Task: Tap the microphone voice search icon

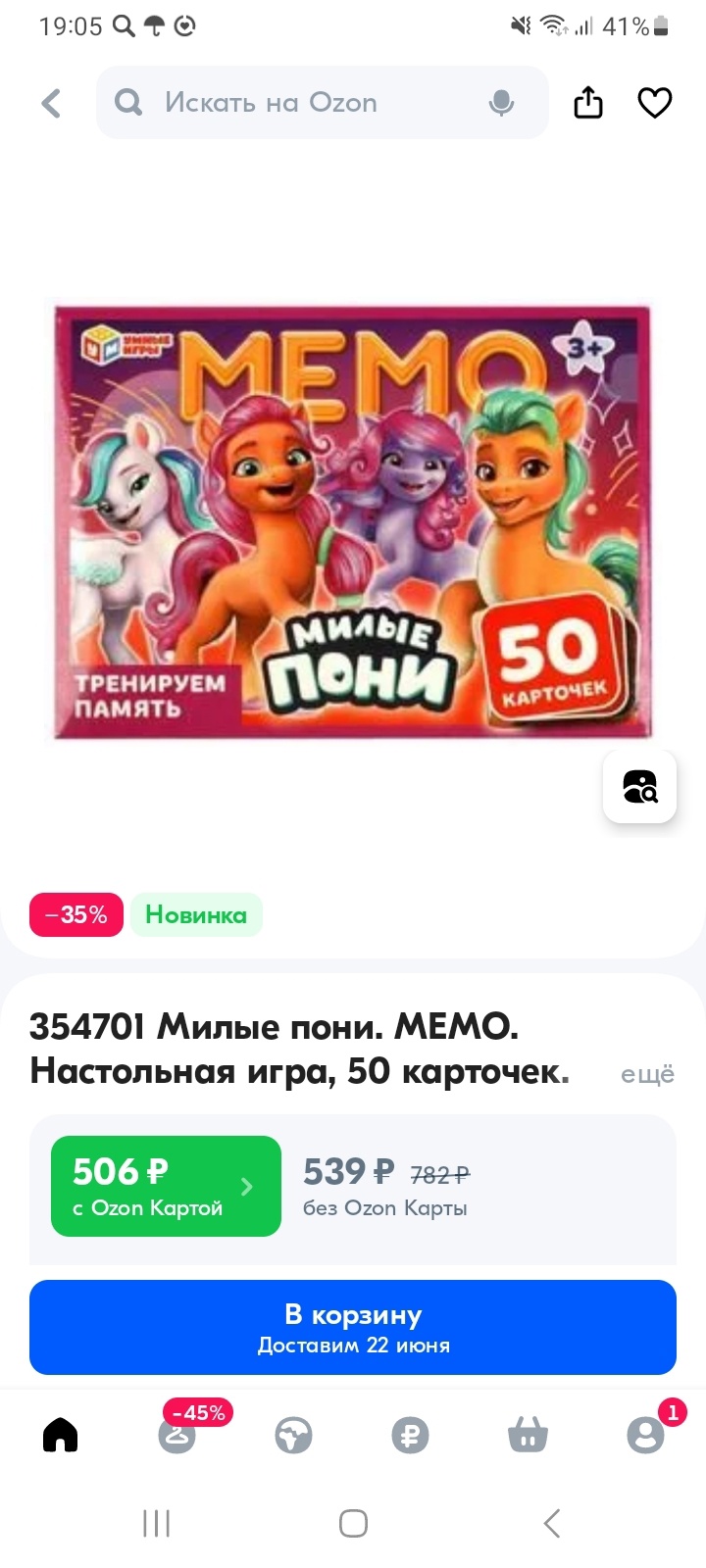Action: click(501, 103)
